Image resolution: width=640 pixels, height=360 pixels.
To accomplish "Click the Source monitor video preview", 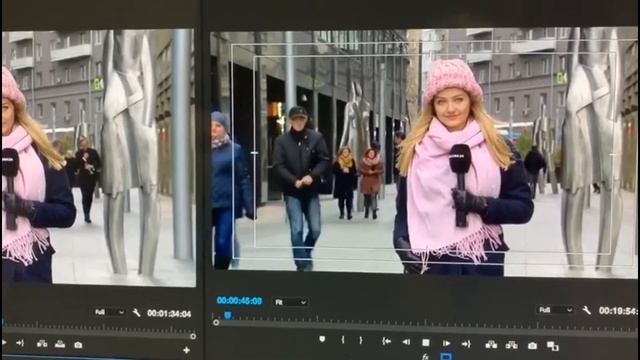I will point(98,157).
